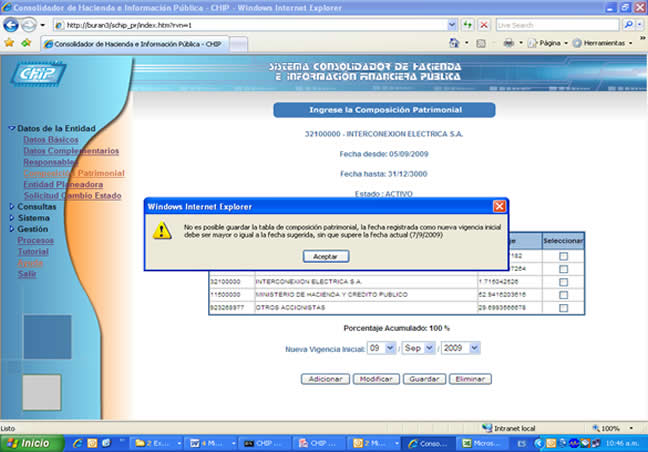Close the Windows Internet Explorer warning dialog
The image size is (648, 452).
click(499, 206)
